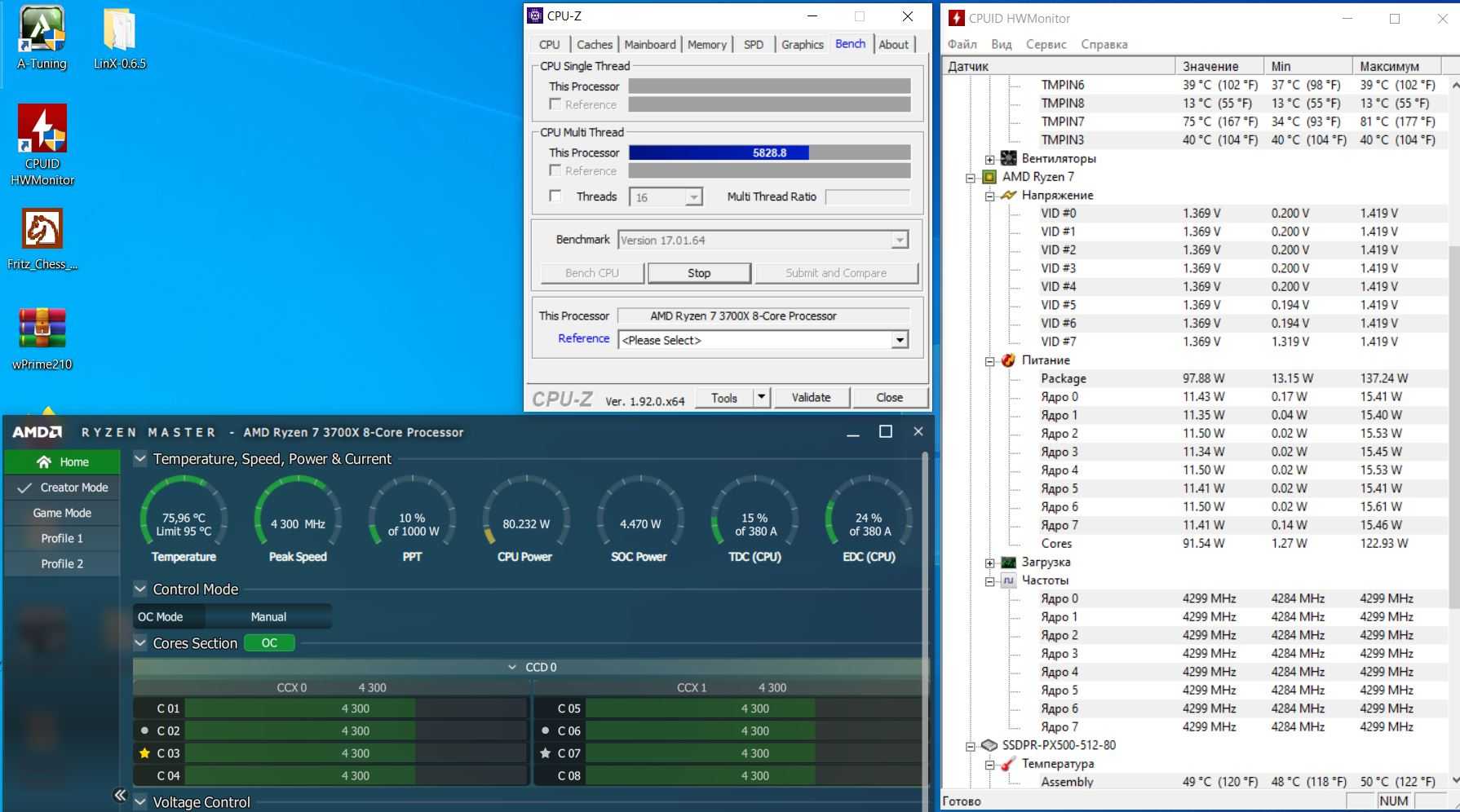The image size is (1460, 812).
Task: Click the Home icon in Ryzen Master
Action: pos(44,462)
